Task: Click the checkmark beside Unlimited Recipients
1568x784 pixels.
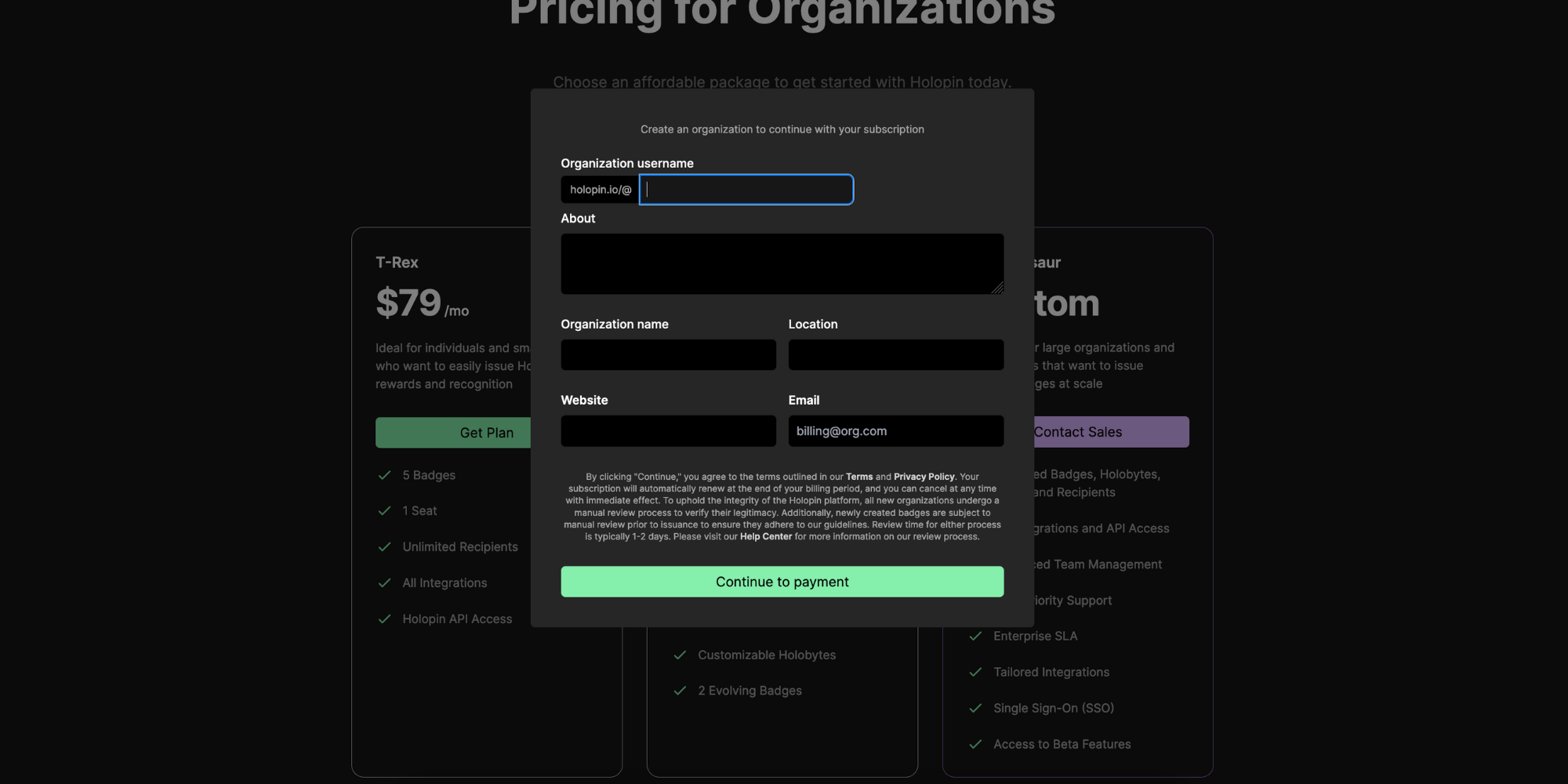Action: (384, 547)
